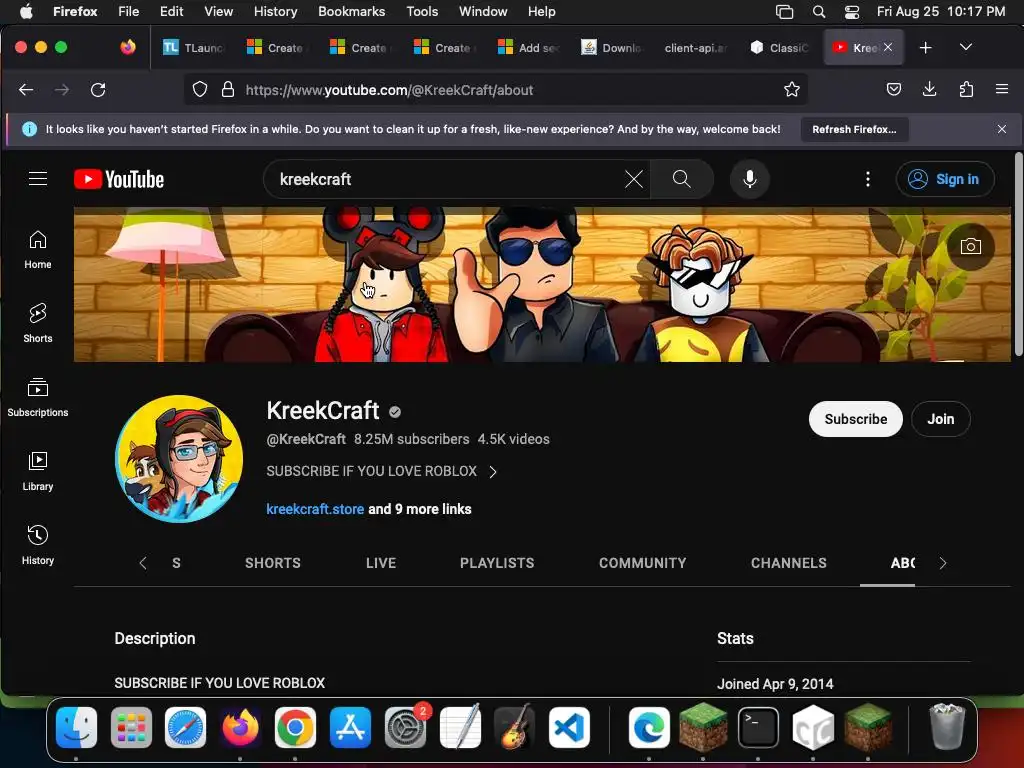The width and height of the screenshot is (1024, 768).
Task: Switch to the Live channel tab
Action: [x=381, y=563]
